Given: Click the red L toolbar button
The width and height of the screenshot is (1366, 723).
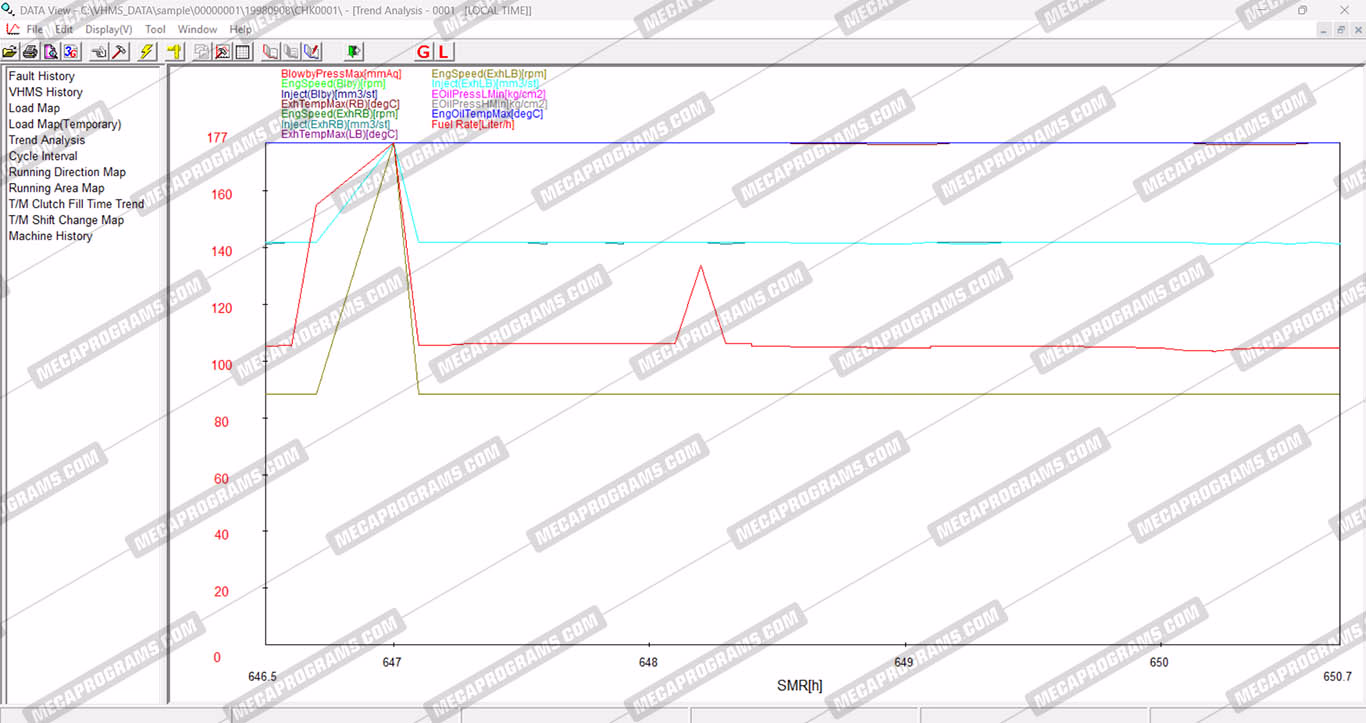Looking at the screenshot, I should point(443,51).
